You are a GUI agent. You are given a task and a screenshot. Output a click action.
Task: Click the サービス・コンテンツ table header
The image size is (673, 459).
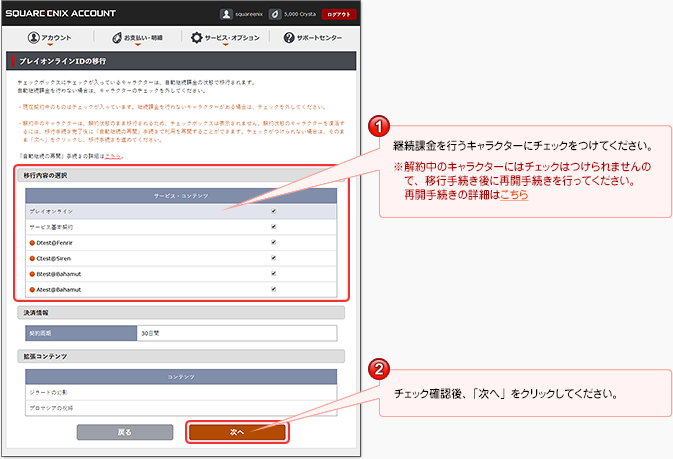pyautogui.click(x=181, y=196)
